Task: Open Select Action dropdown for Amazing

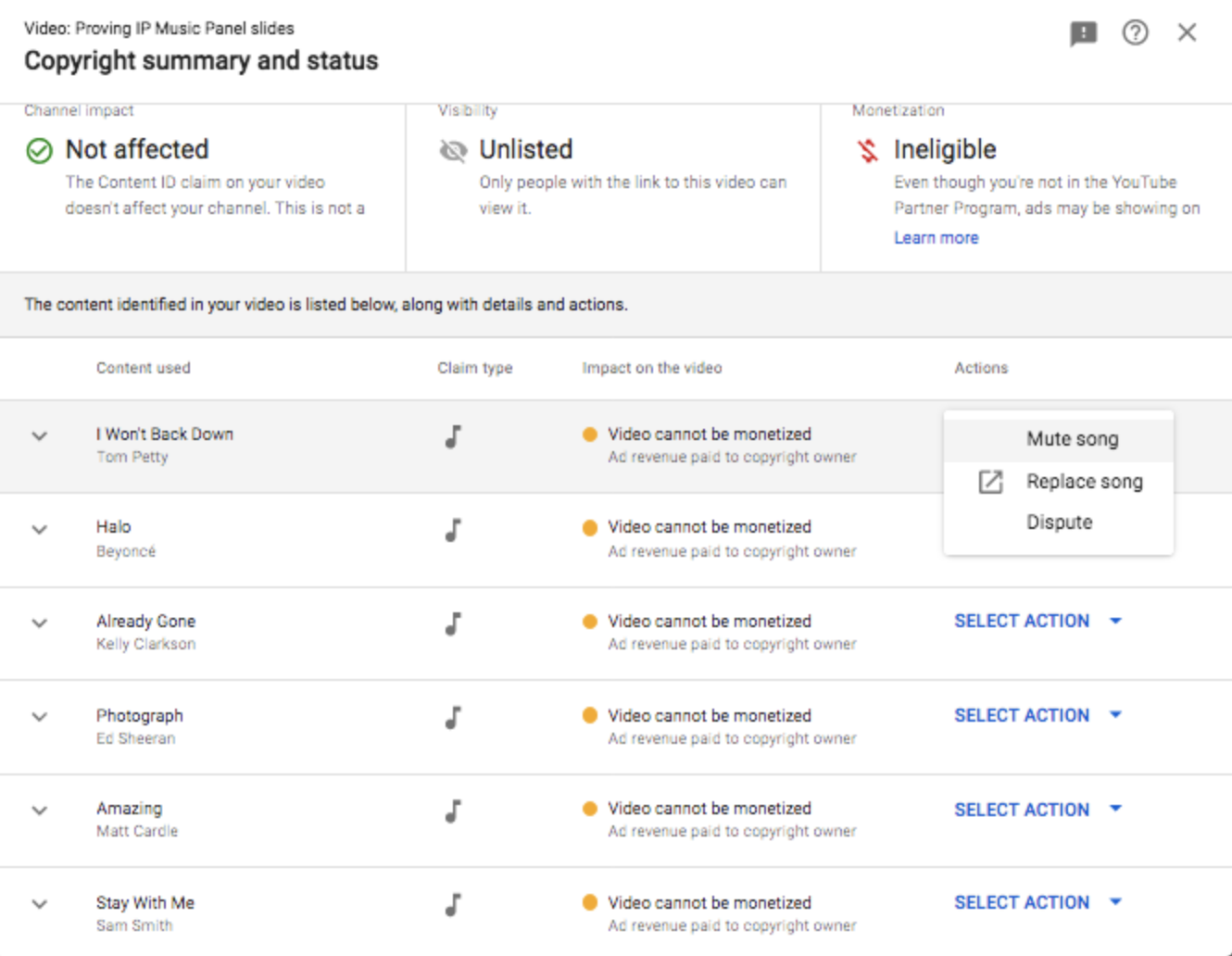Action: 1037,810
